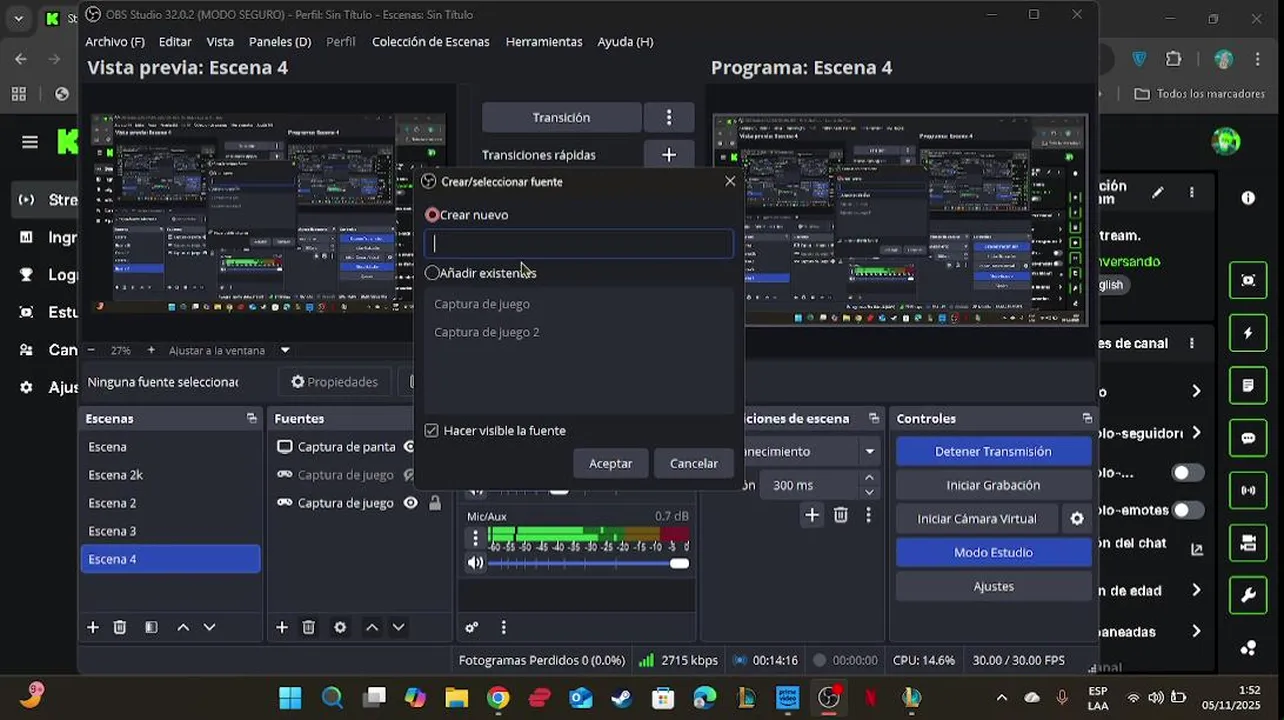Add scene transition with plus icon
Image resolution: width=1284 pixels, height=720 pixels.
[812, 515]
